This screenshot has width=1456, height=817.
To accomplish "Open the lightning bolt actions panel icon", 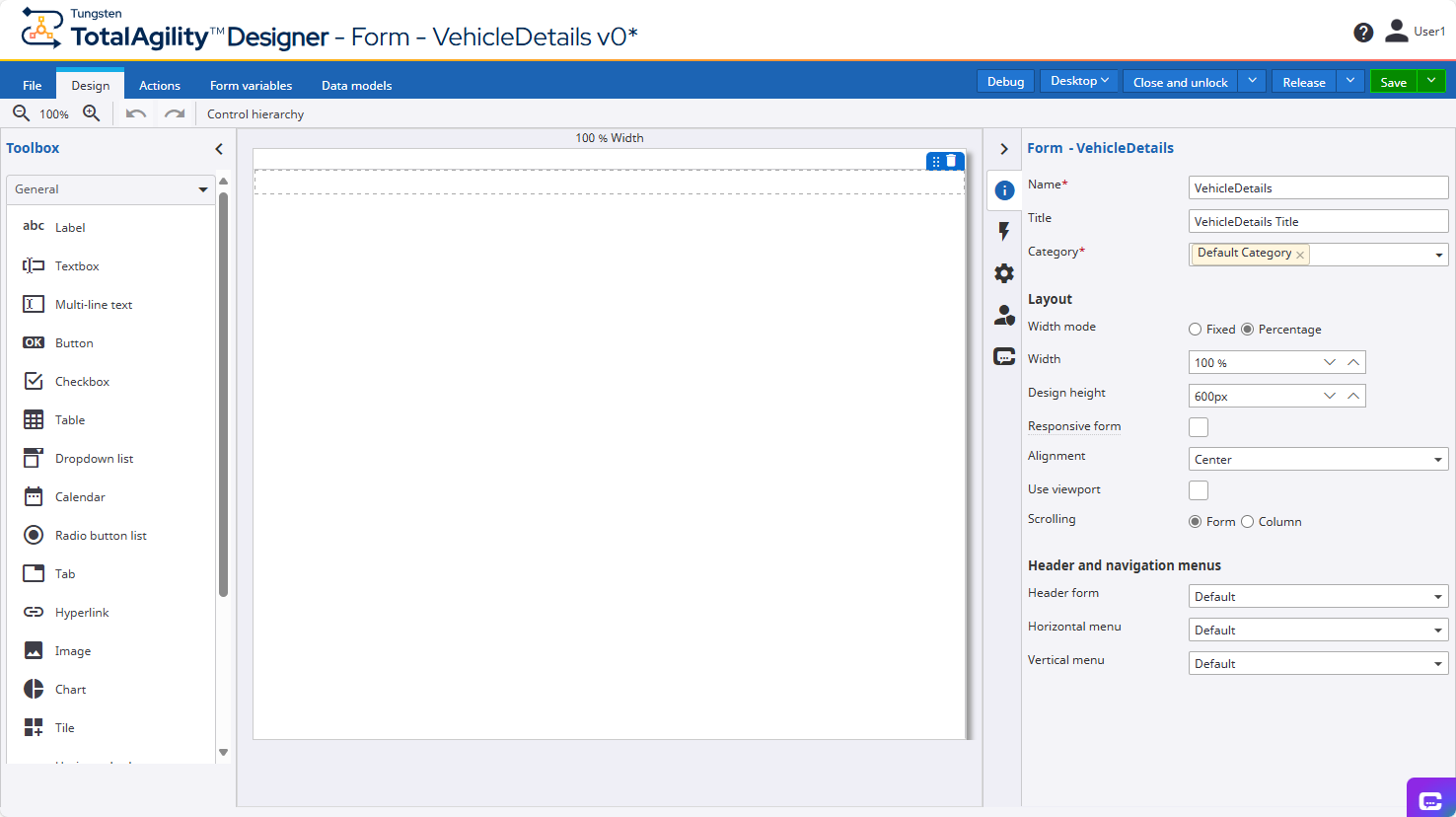I will [1004, 231].
